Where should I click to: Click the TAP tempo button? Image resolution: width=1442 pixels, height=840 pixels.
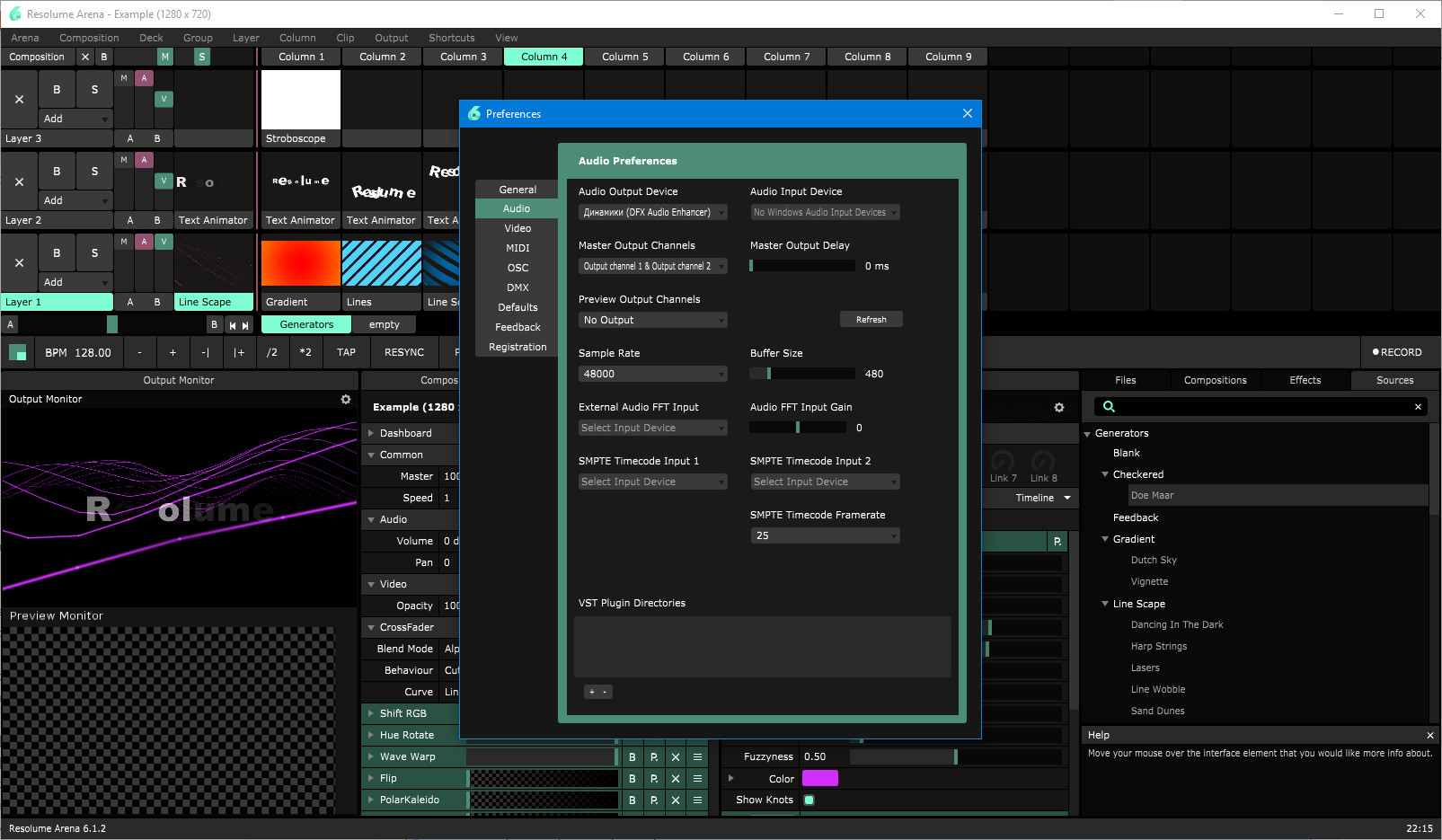pyautogui.click(x=346, y=352)
